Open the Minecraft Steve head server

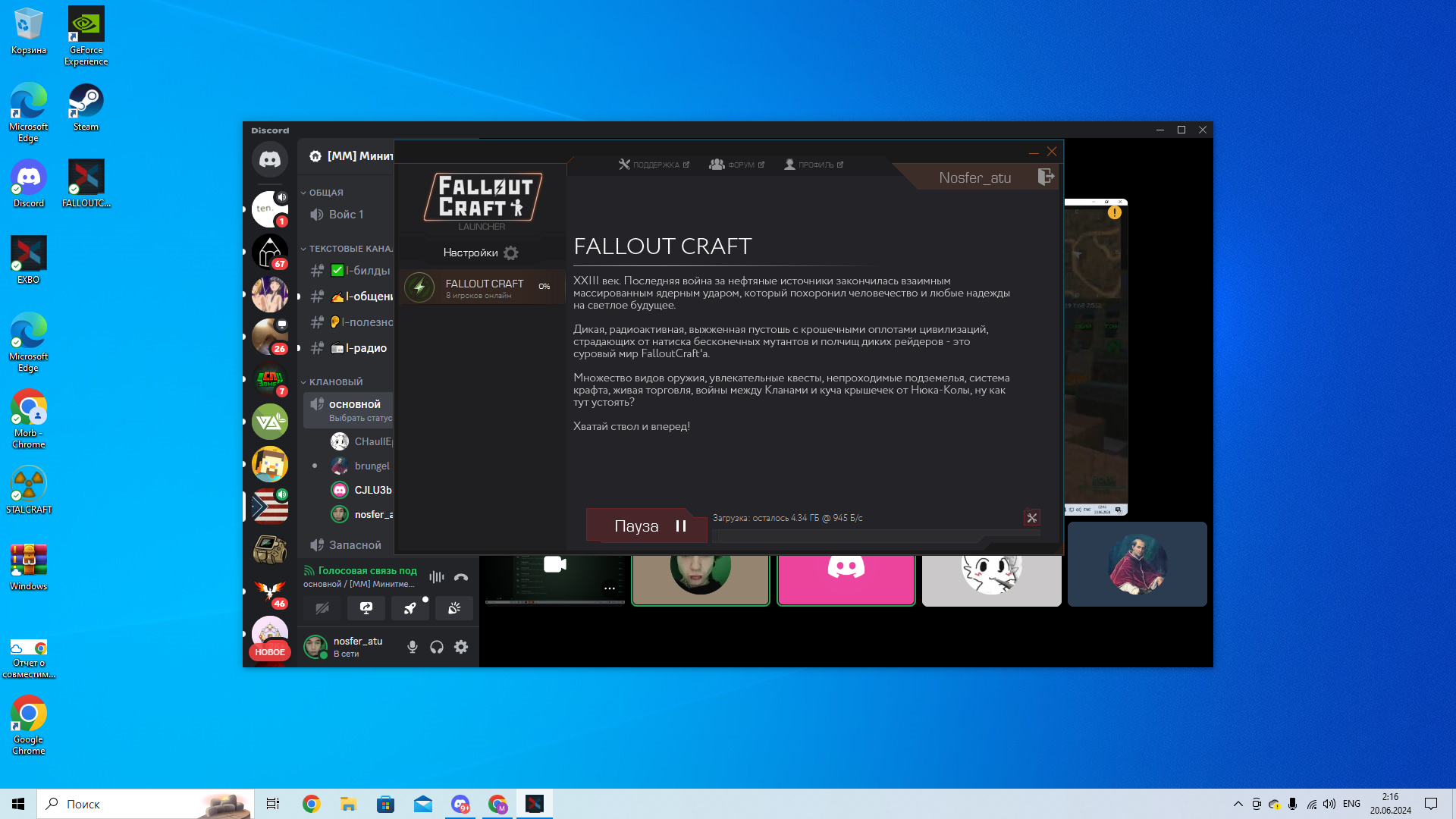pos(270,464)
